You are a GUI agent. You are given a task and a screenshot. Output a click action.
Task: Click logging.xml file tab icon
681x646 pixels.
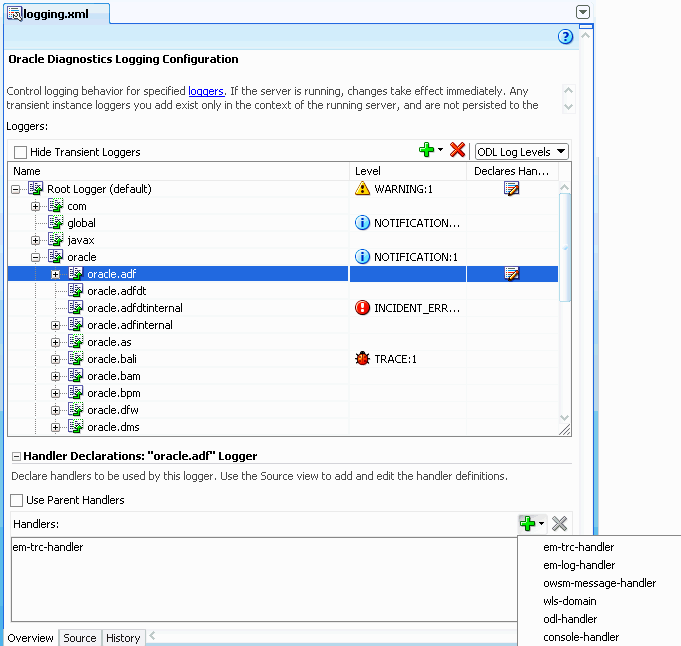click(14, 14)
